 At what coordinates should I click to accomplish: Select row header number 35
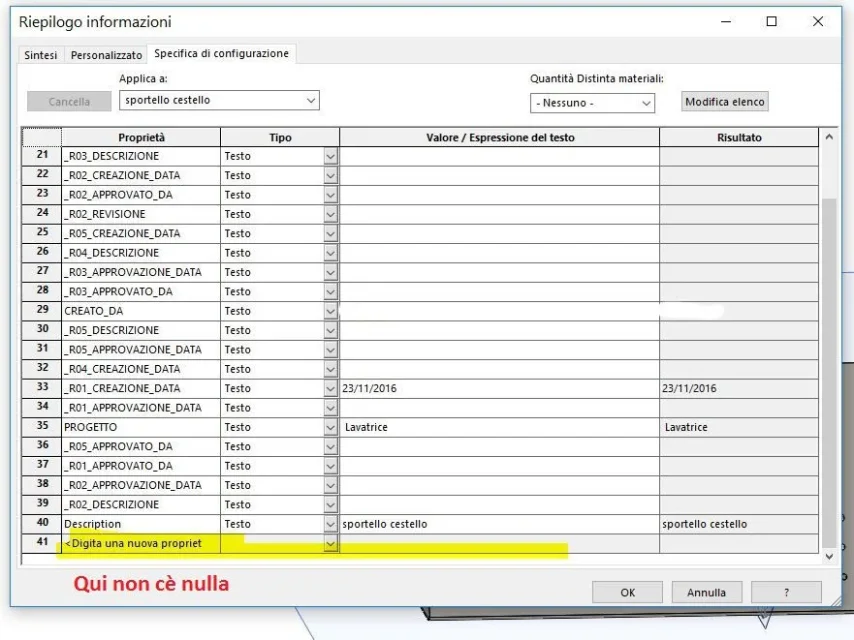pyautogui.click(x=42, y=426)
